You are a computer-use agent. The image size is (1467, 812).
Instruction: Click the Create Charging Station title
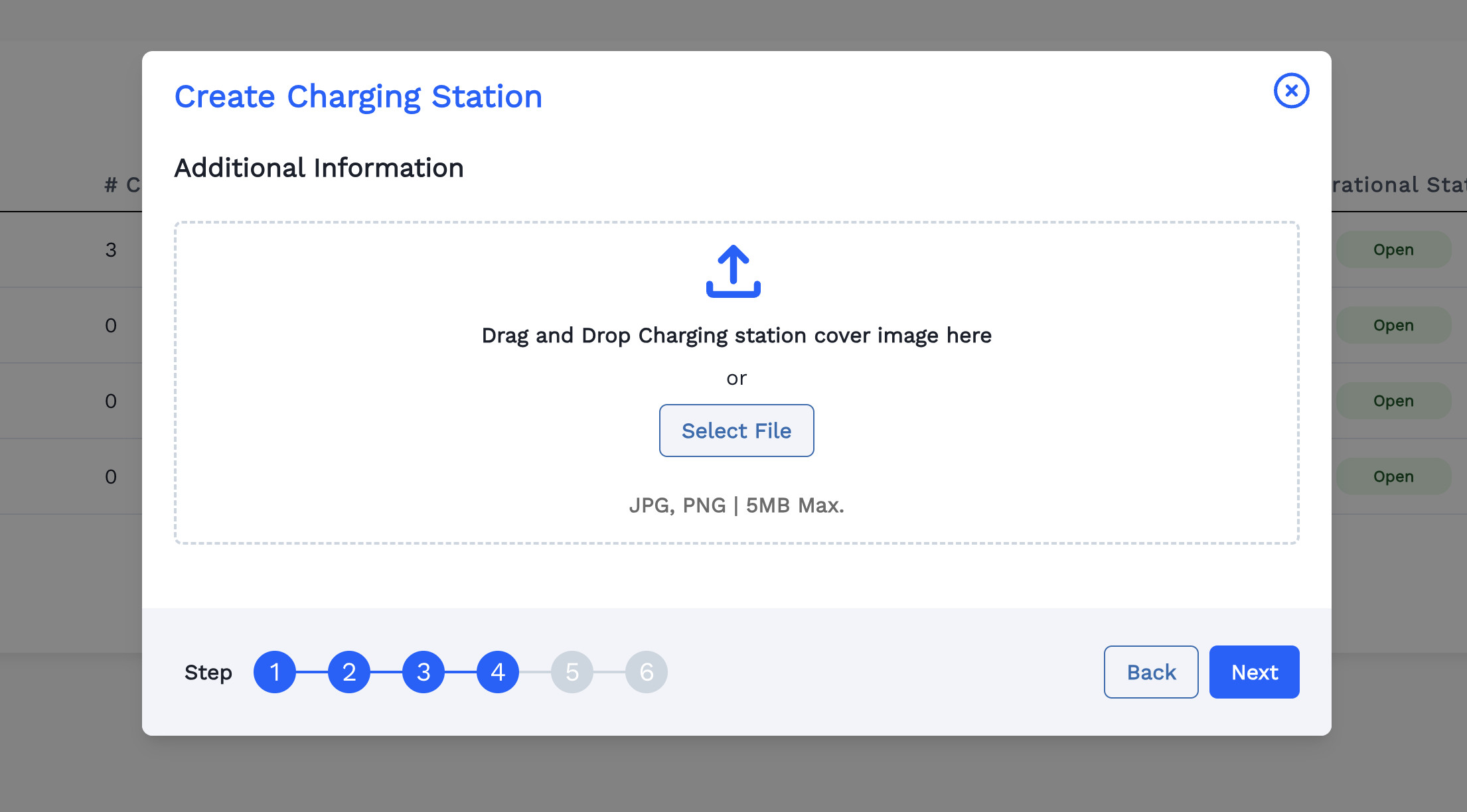tap(358, 97)
